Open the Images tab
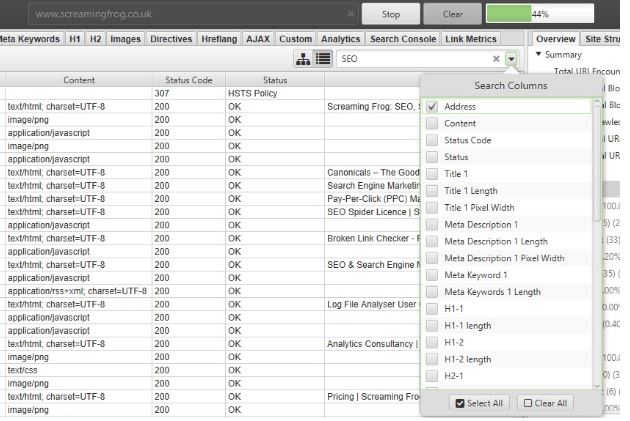The image size is (630, 421). 125,39
